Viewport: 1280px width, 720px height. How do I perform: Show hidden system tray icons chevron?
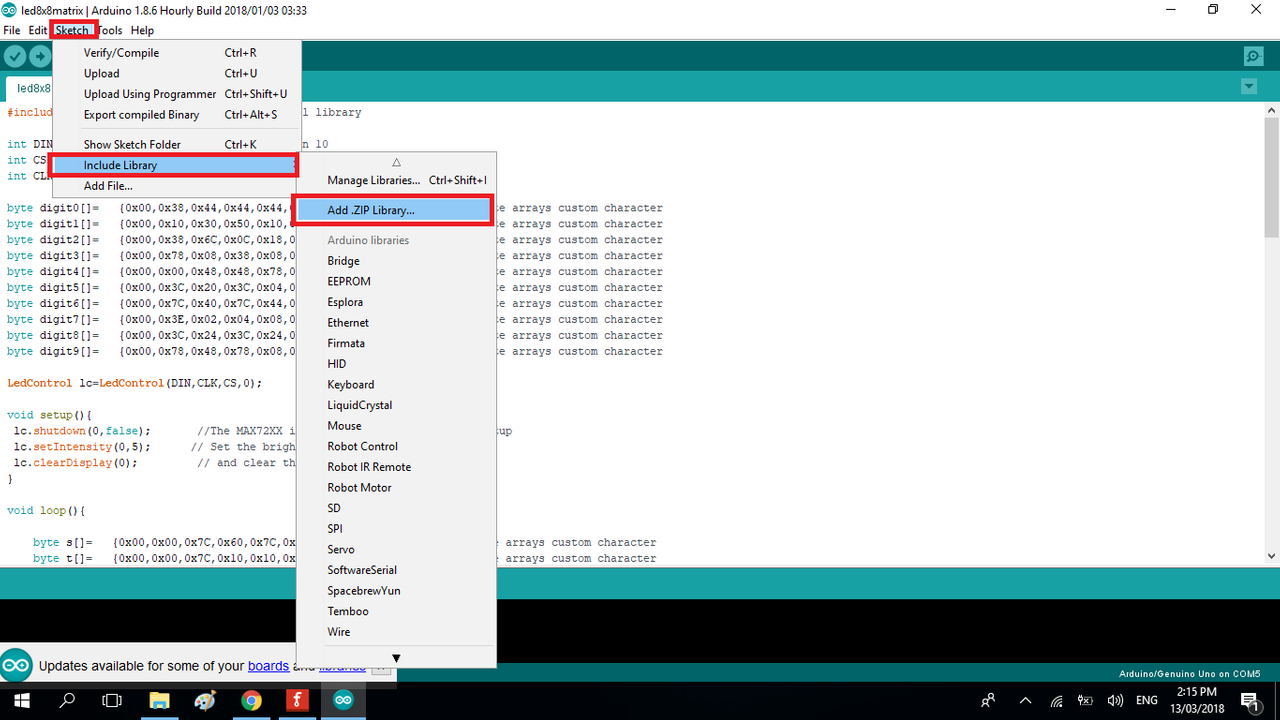pyautogui.click(x=1025, y=700)
